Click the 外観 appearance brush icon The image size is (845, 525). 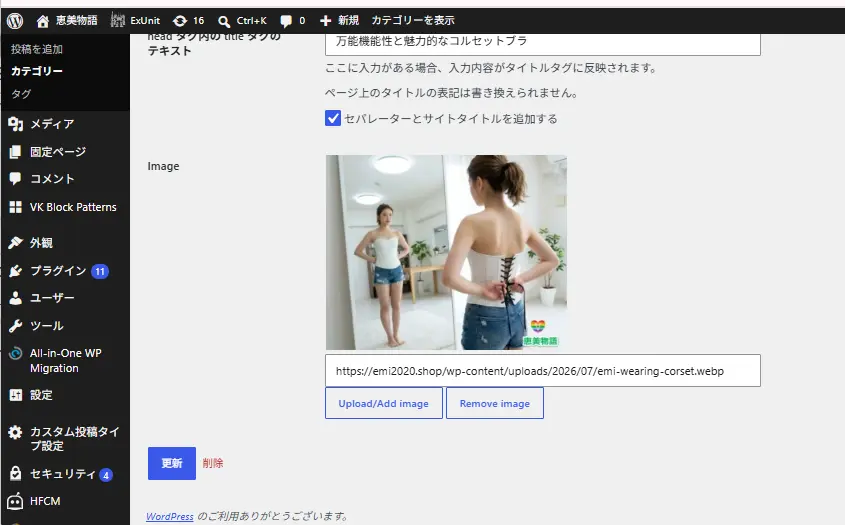(16, 243)
